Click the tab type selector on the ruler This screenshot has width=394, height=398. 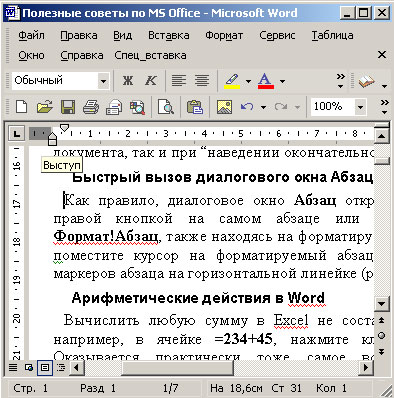(x=16, y=134)
